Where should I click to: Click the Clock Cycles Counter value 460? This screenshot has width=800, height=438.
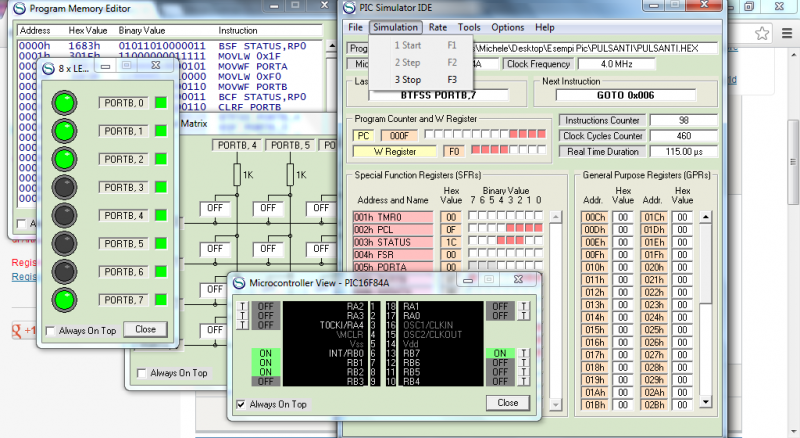click(x=684, y=136)
